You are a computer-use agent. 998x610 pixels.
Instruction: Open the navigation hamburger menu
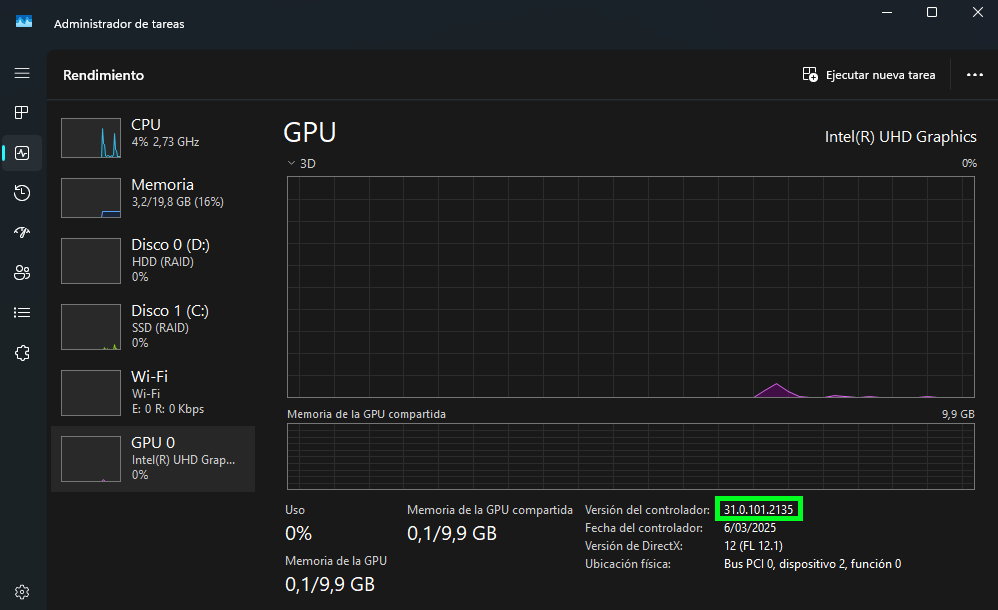(x=22, y=73)
